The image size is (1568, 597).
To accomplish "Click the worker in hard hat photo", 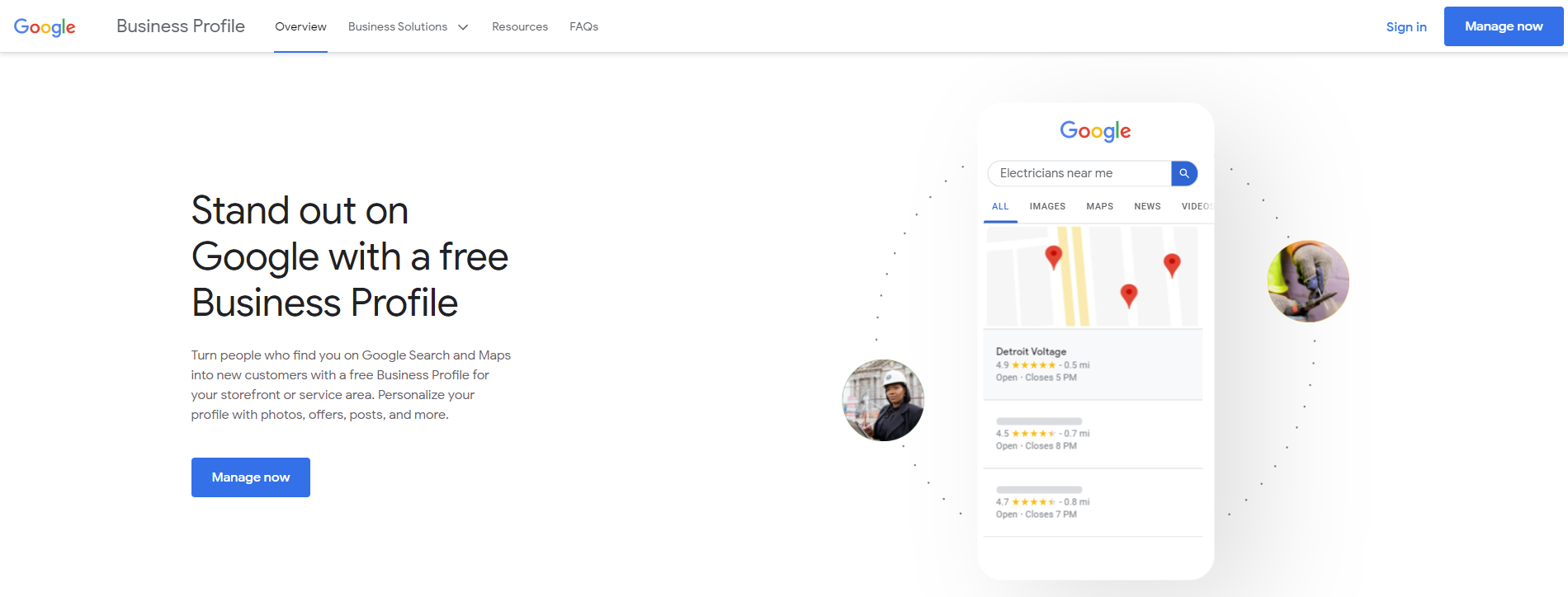I will coord(883,400).
